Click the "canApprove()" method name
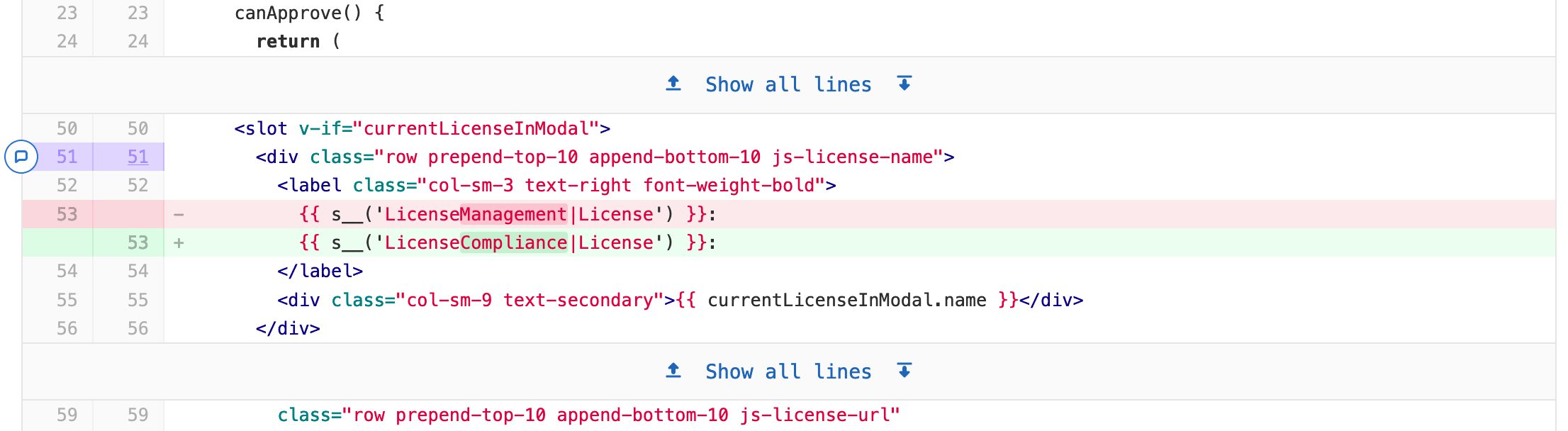The width and height of the screenshot is (1568, 431). (298, 13)
